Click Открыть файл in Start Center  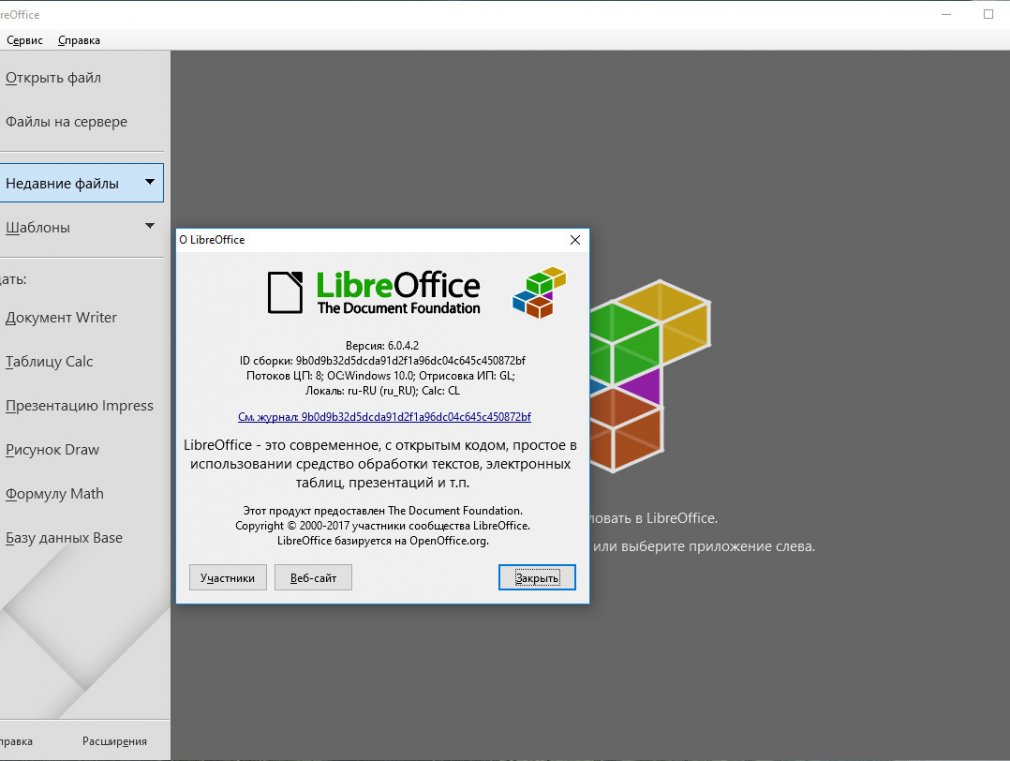pyautogui.click(x=53, y=78)
